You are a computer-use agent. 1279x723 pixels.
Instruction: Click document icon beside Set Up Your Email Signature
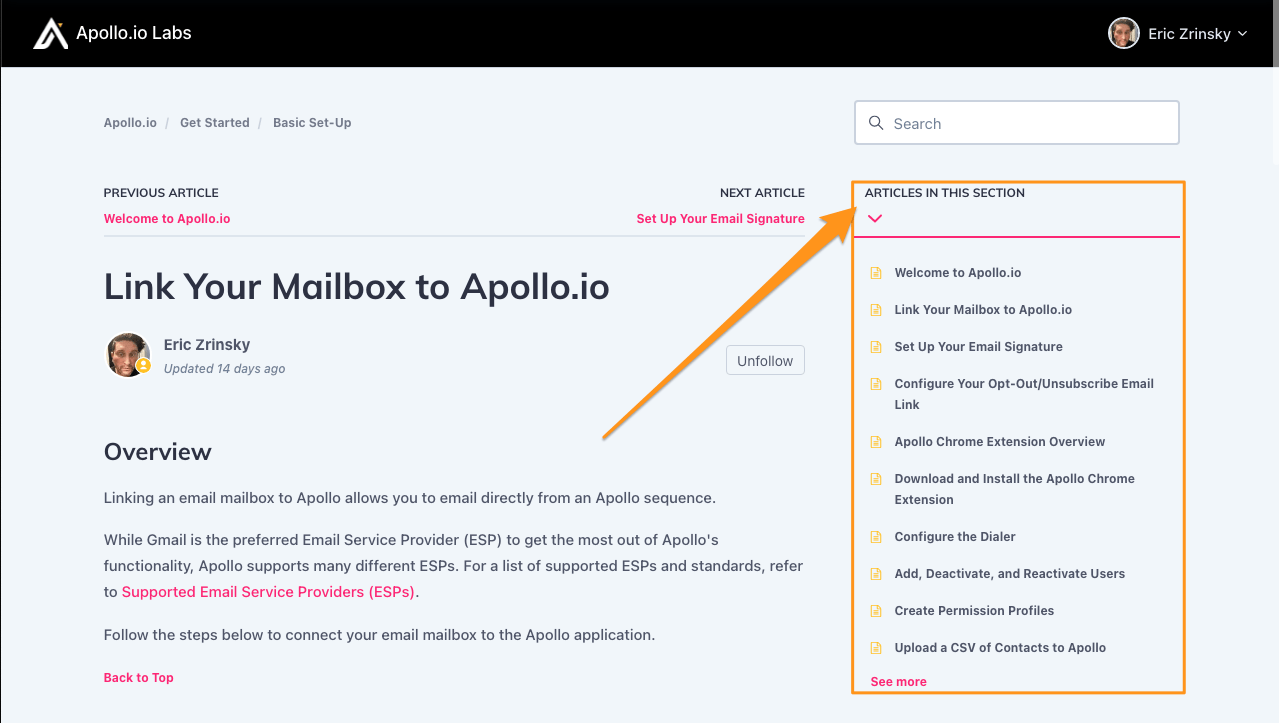point(876,347)
